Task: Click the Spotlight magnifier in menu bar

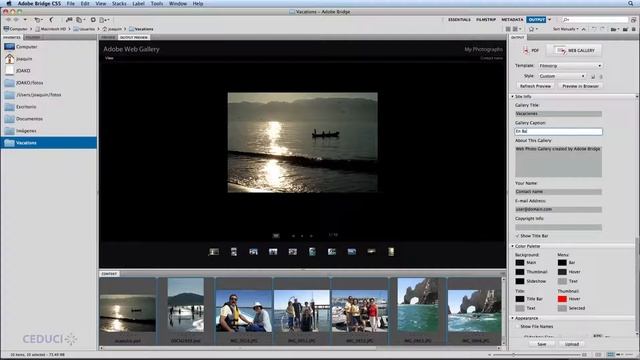Action: tap(631, 3)
